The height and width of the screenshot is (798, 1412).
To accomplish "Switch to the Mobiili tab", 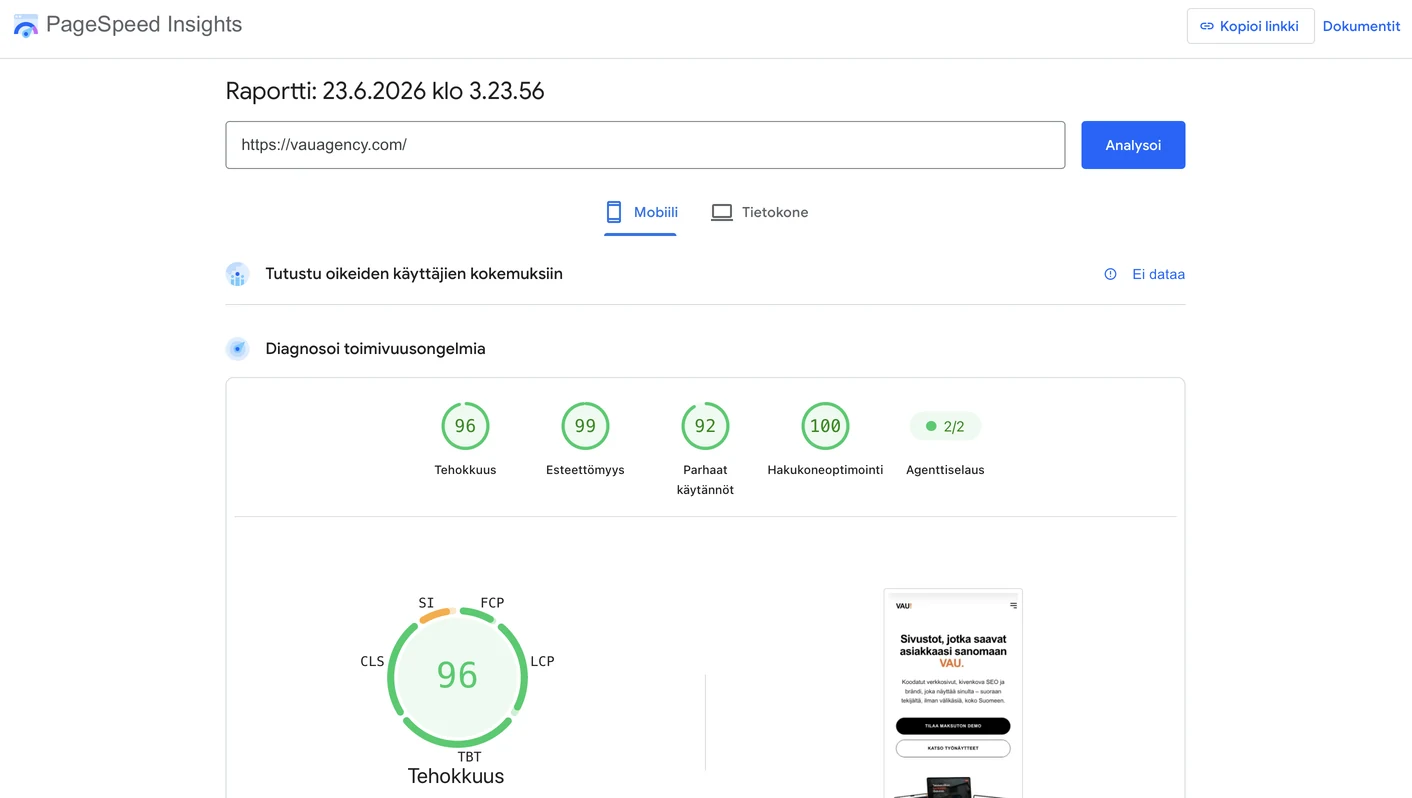I will 641,212.
